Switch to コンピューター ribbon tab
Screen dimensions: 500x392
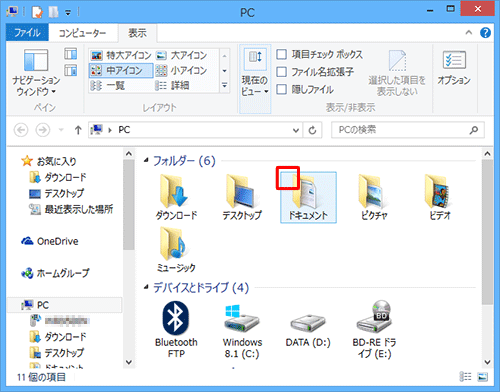pos(82,33)
